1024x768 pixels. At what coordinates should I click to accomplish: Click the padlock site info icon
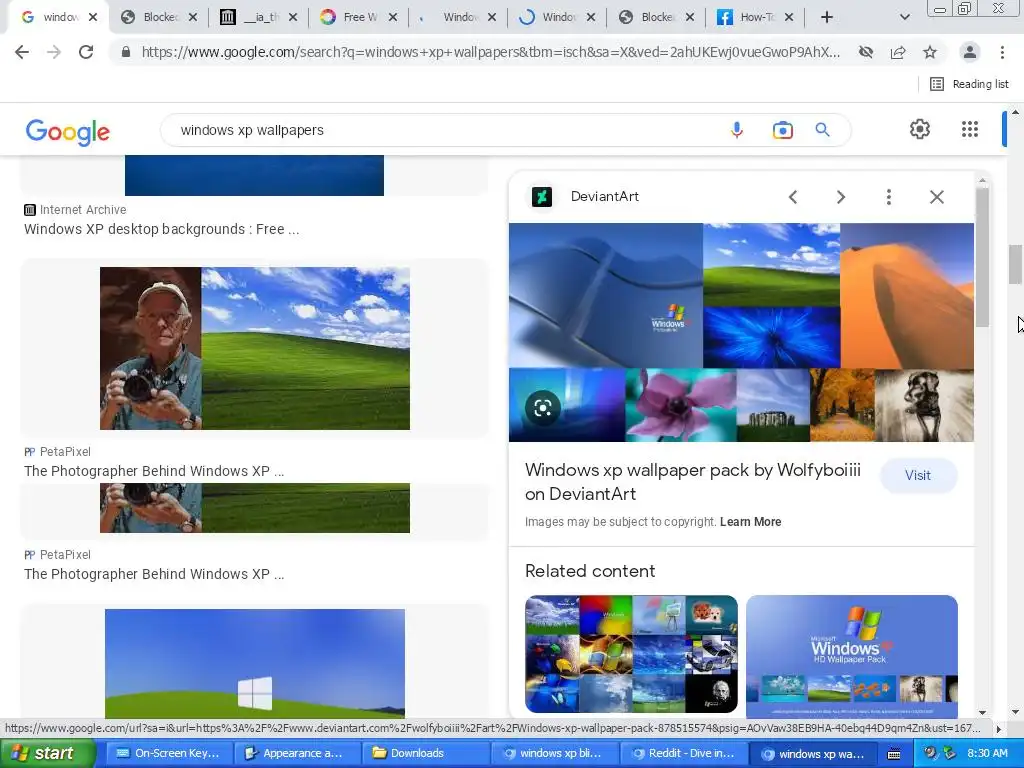point(125,52)
